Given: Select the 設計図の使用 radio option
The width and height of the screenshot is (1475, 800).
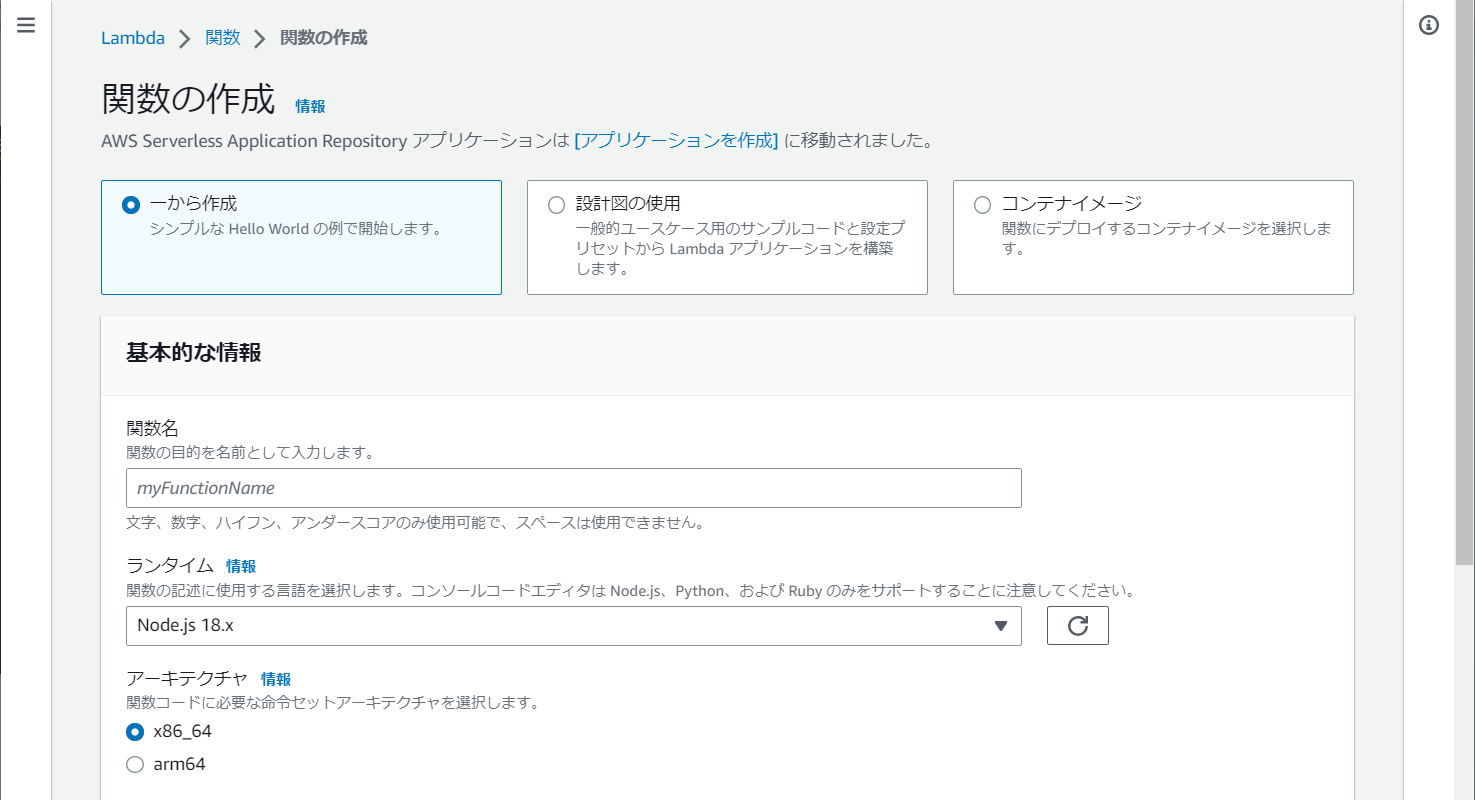Looking at the screenshot, I should coord(556,205).
